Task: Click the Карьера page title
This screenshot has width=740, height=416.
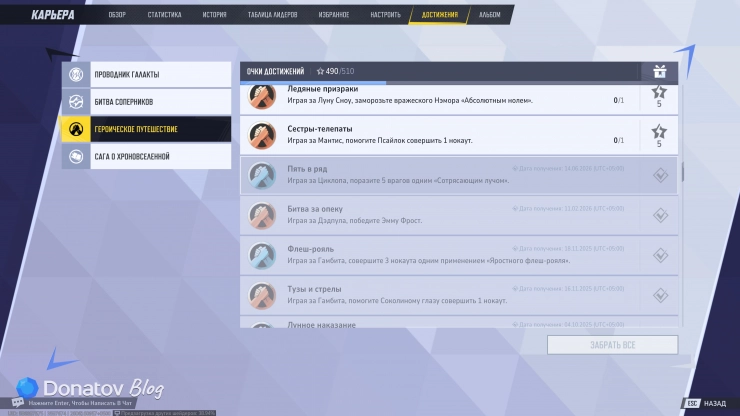Action: 53,15
